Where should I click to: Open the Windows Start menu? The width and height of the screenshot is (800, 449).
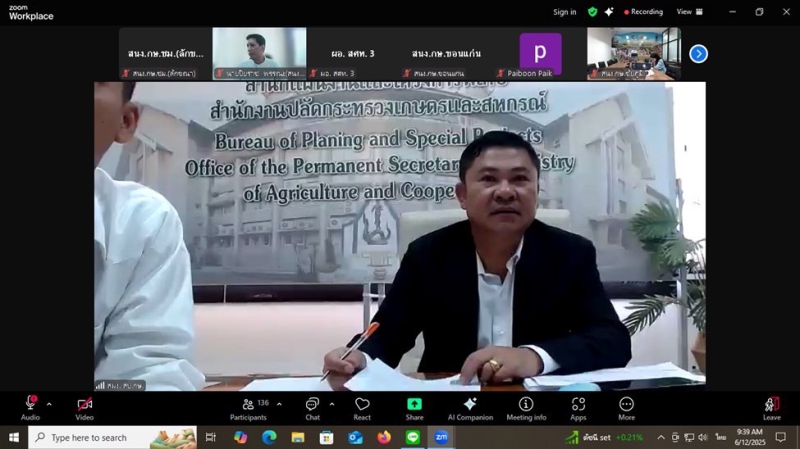(14, 437)
